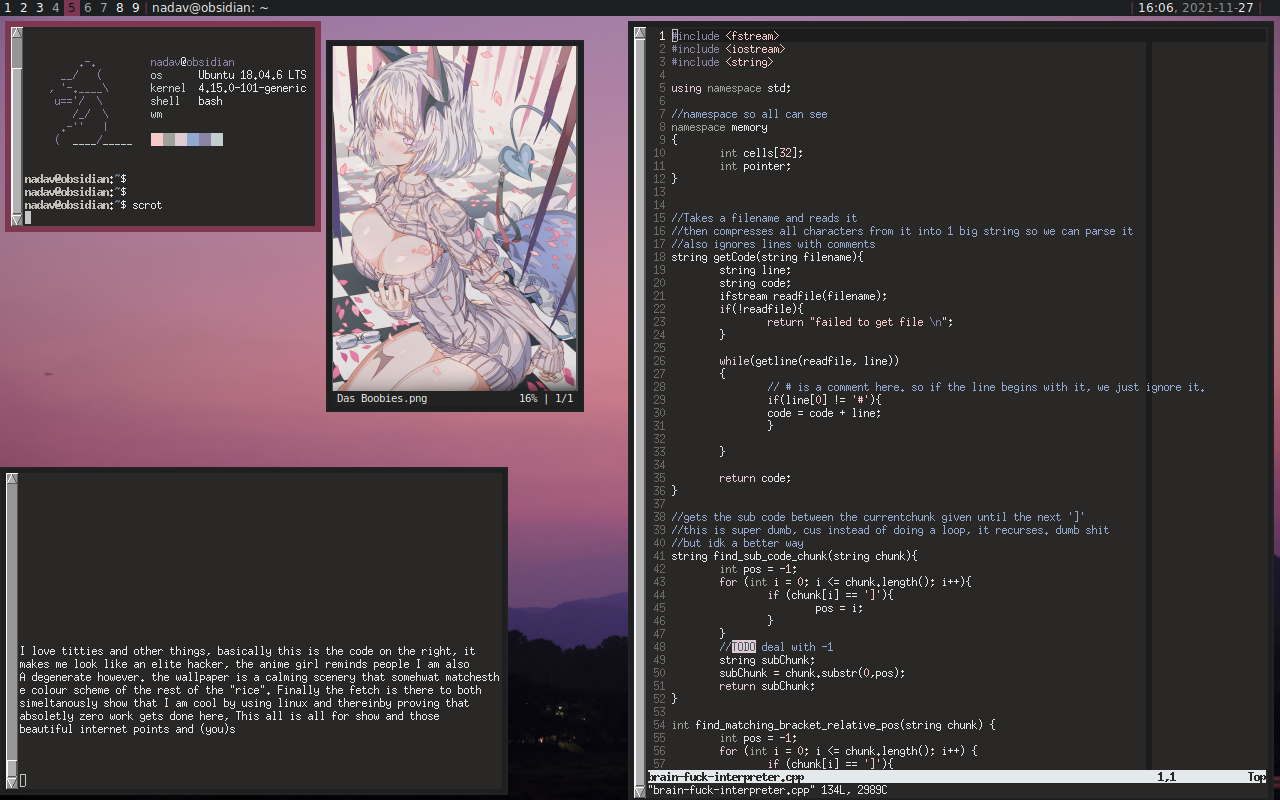
Task: Click the 'nadav@obsidian: ~' window title in the bar
Action: pos(210,8)
